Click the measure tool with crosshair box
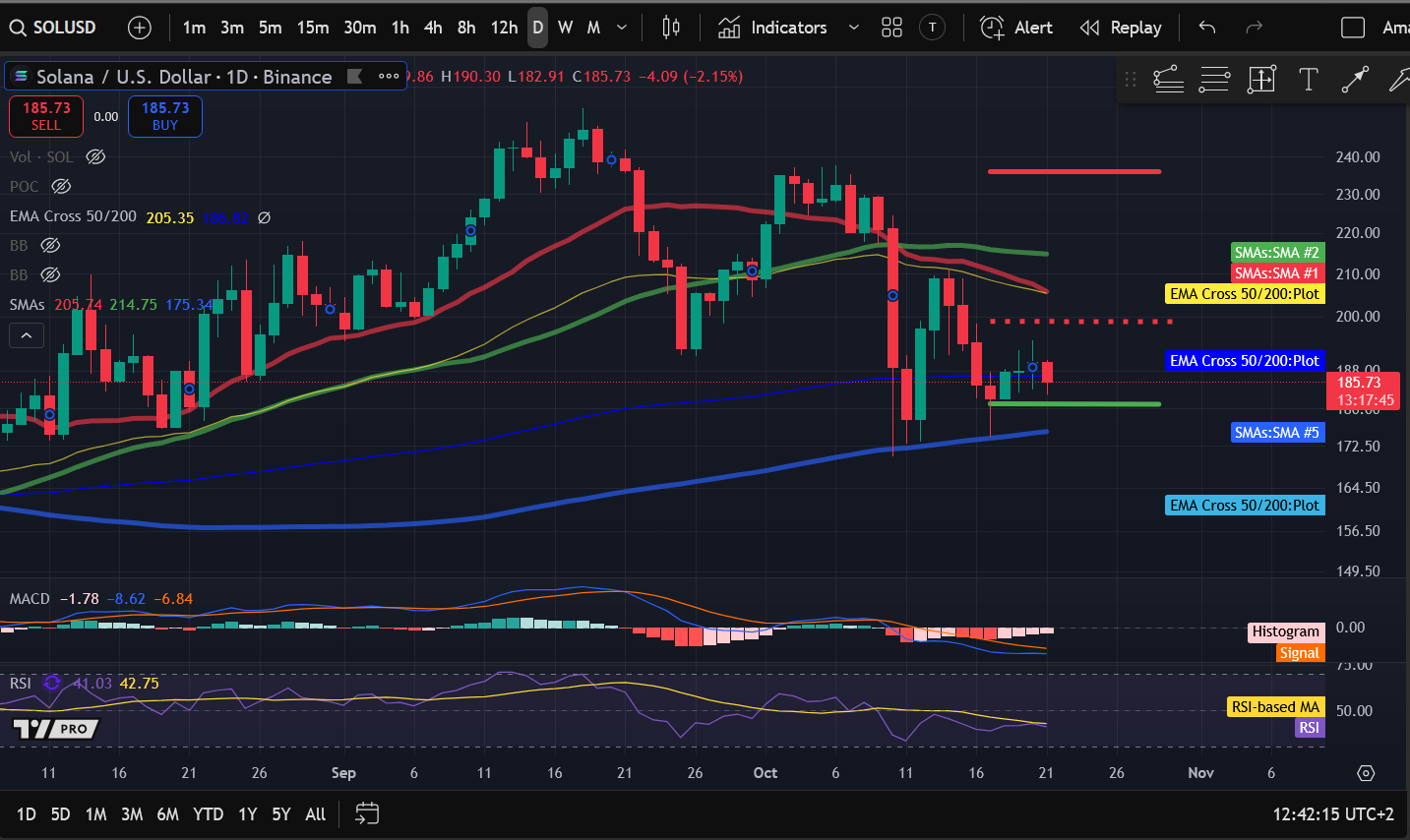The height and width of the screenshot is (840, 1410). click(1260, 80)
